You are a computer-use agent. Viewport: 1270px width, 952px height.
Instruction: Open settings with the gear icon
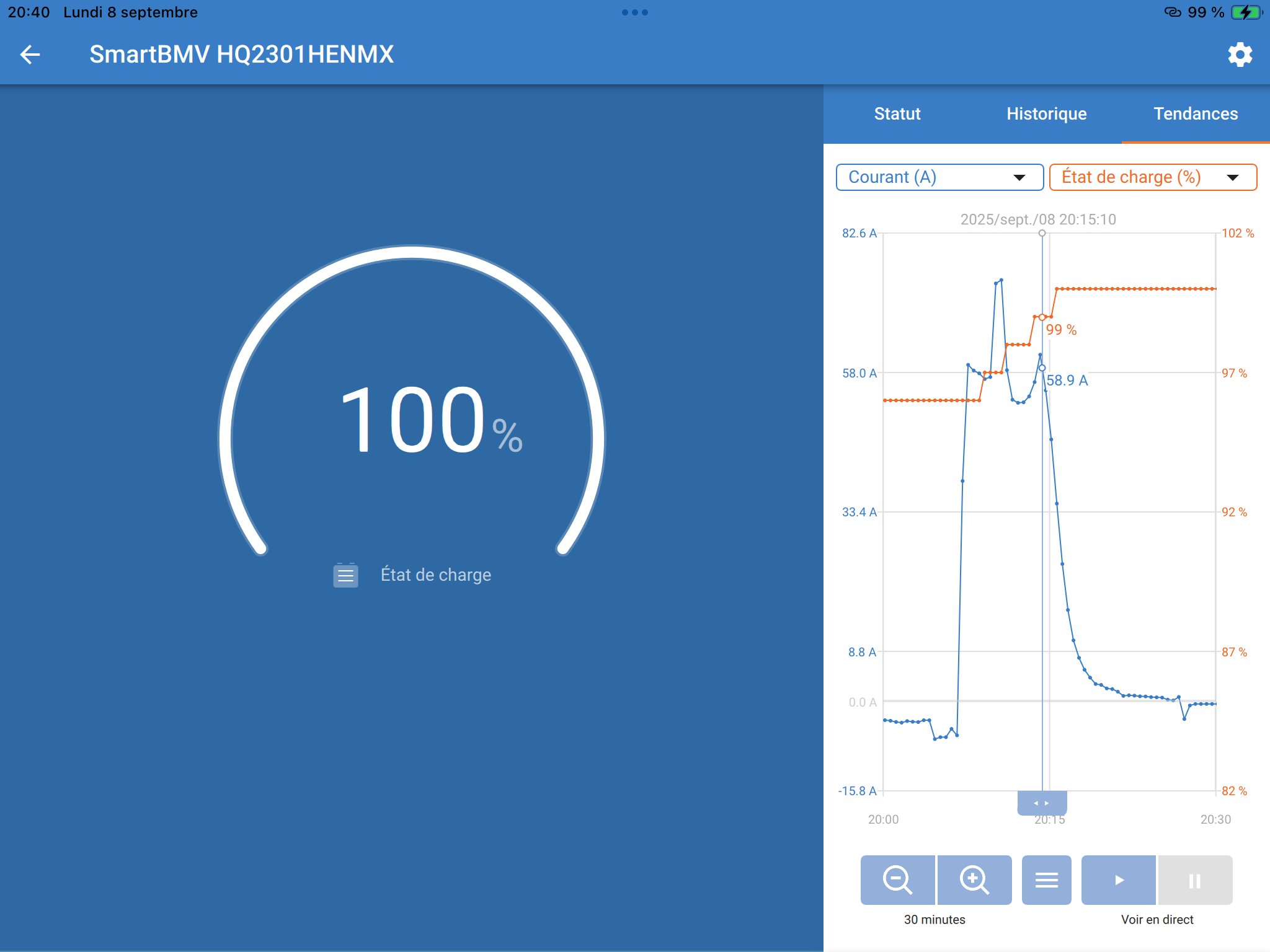coord(1240,55)
